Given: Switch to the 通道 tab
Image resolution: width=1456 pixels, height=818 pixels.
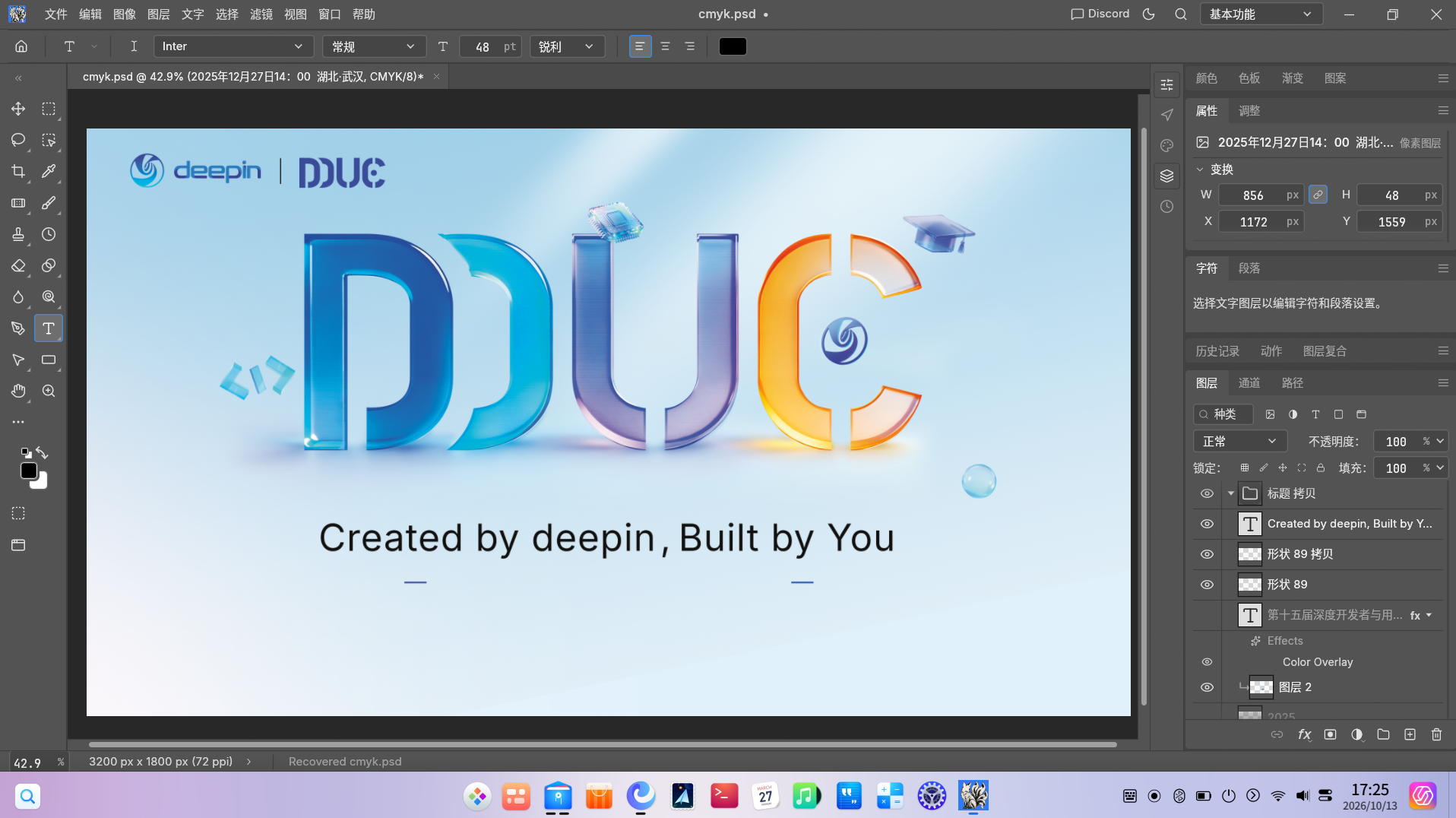Looking at the screenshot, I should click(1249, 383).
